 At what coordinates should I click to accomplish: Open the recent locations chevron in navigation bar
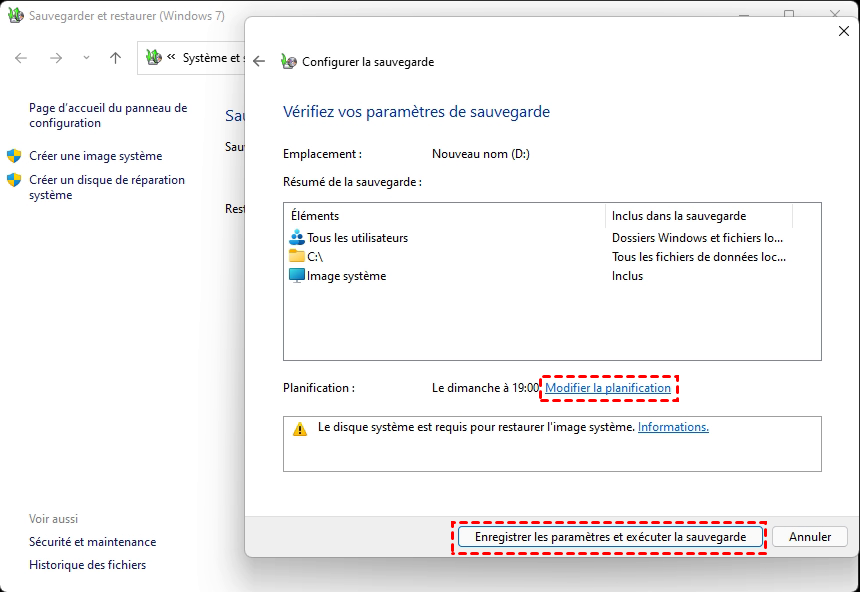tap(86, 58)
